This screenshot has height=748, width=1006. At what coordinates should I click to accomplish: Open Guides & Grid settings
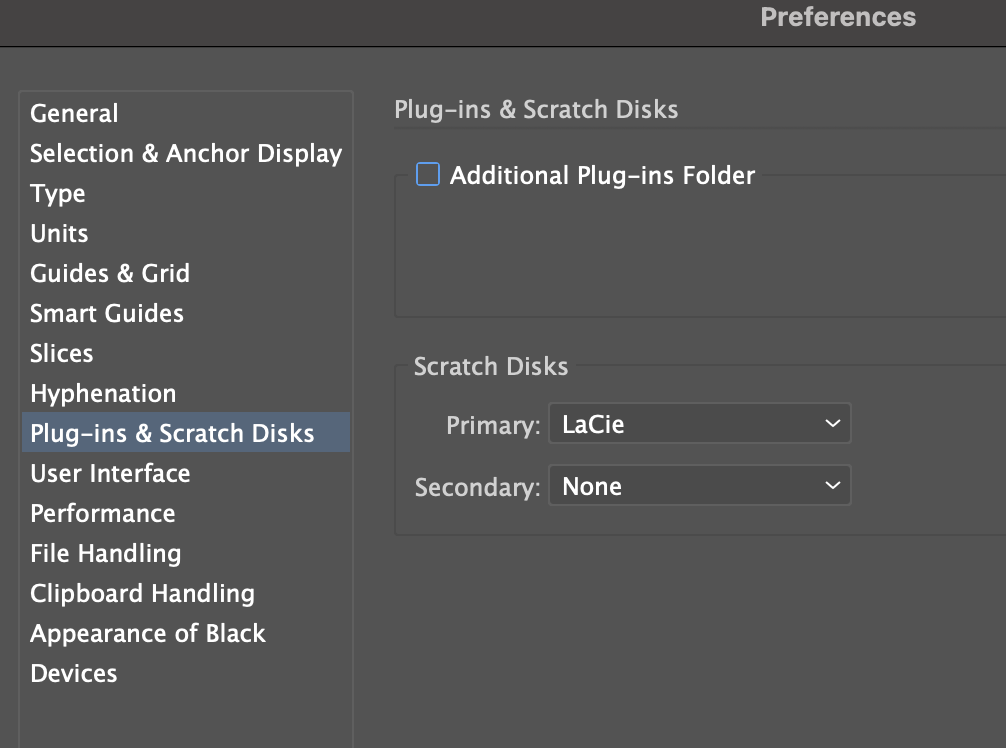110,273
